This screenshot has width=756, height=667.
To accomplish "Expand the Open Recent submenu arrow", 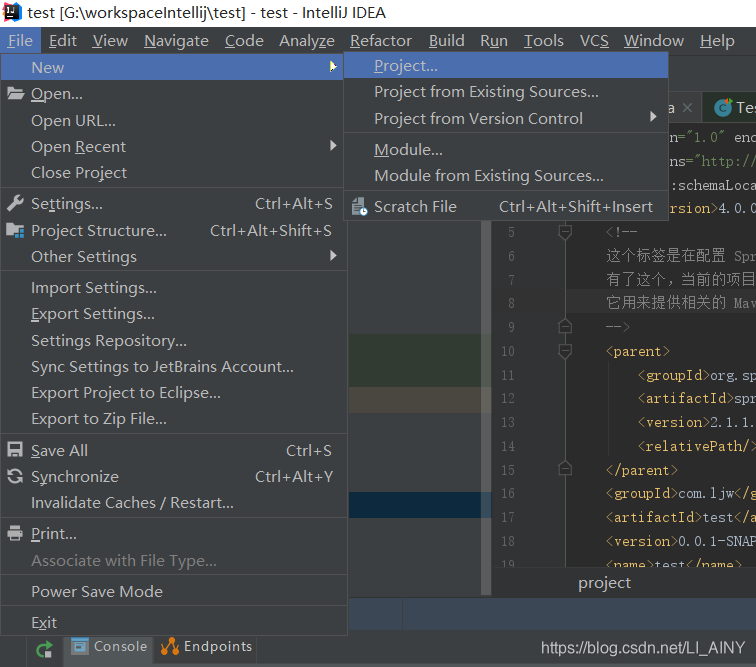I will [x=333, y=146].
